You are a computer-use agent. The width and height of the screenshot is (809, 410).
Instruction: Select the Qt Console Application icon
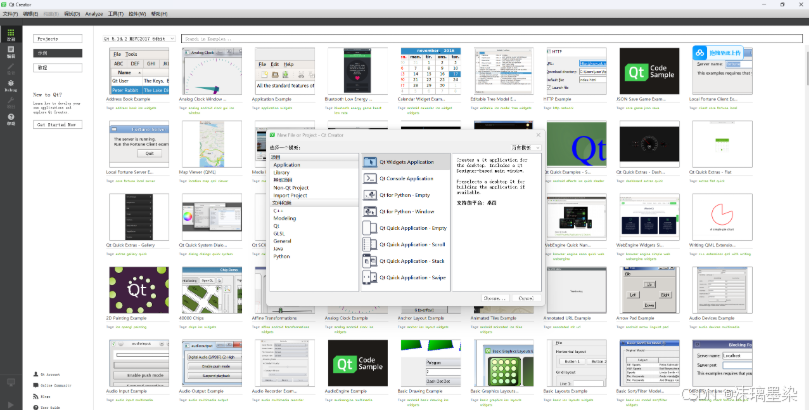(370, 178)
